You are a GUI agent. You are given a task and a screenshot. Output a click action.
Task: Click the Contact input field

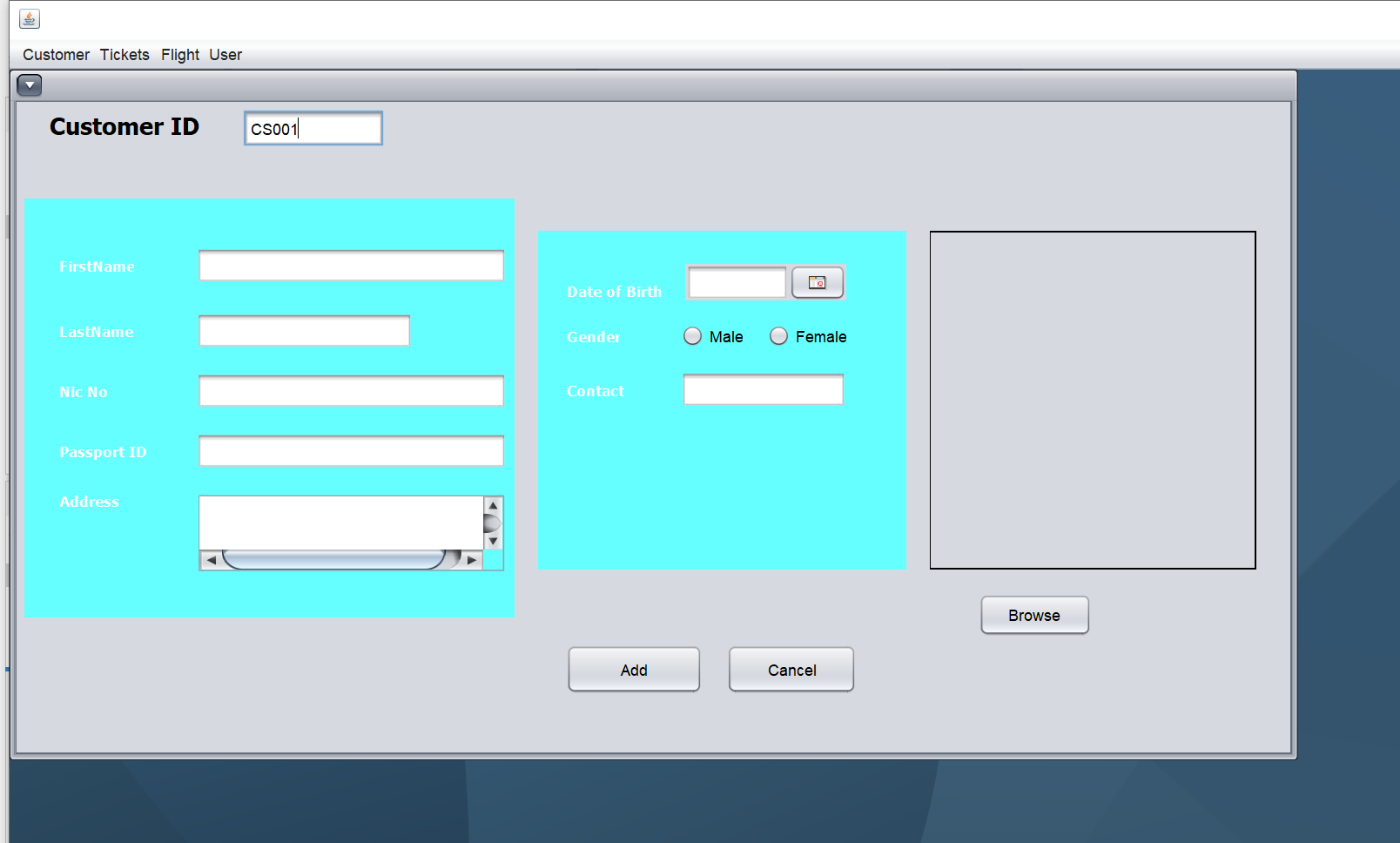click(x=764, y=389)
